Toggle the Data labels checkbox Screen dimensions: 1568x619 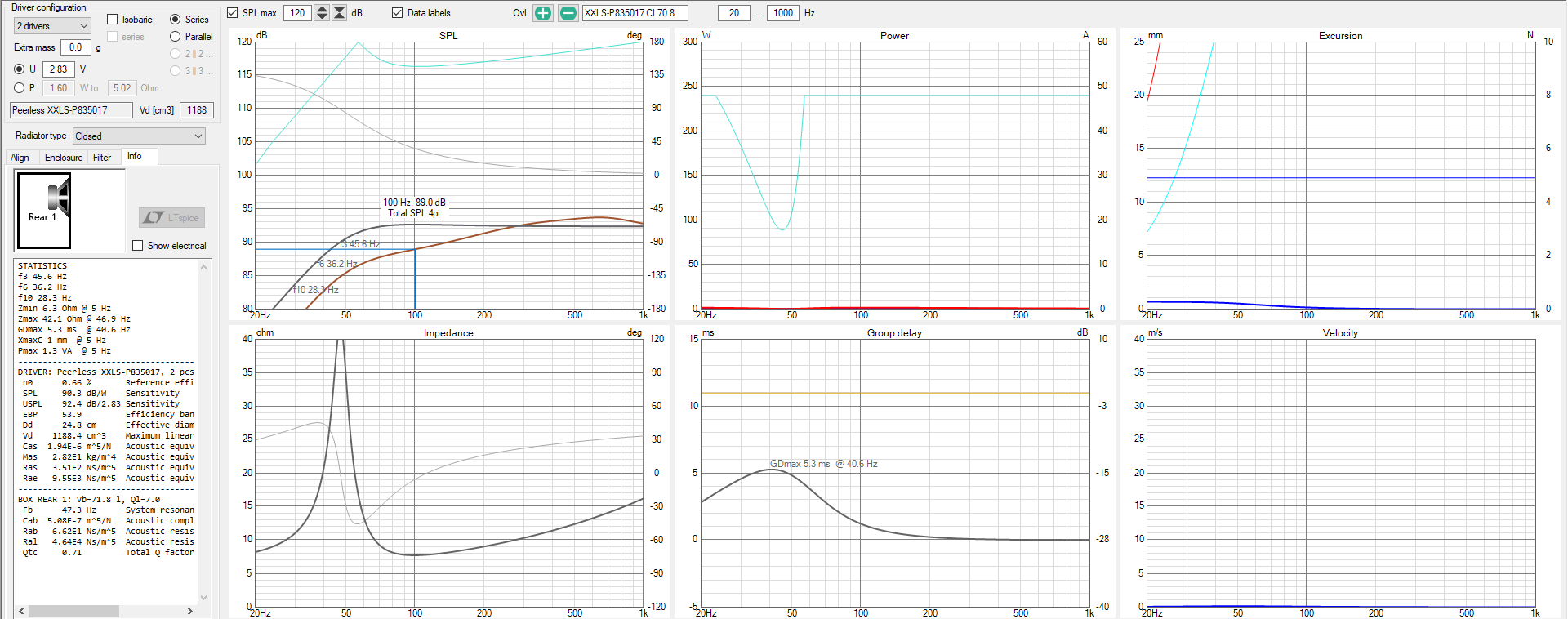coord(398,13)
